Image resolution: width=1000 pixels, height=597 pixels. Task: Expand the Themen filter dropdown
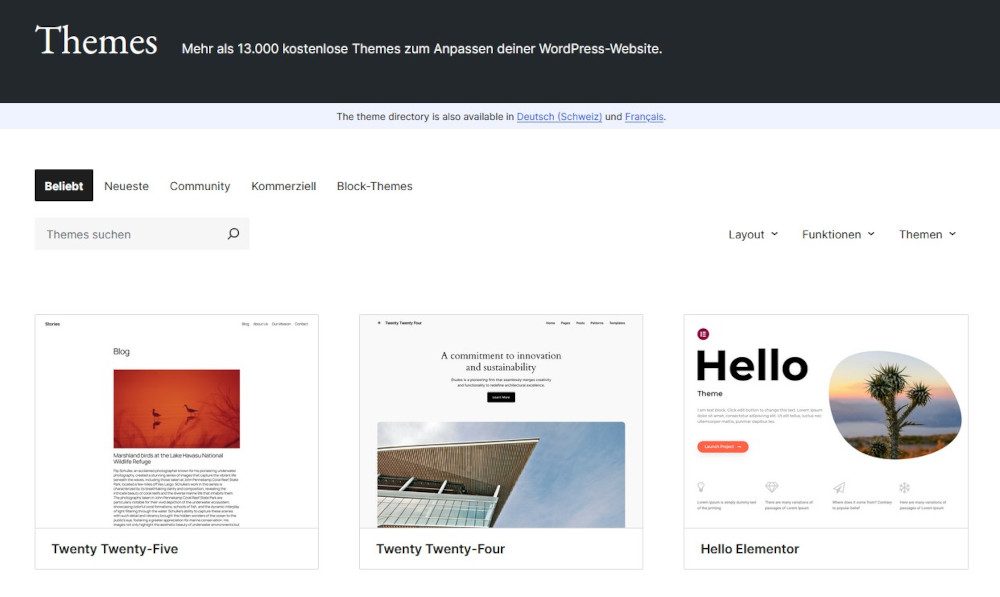(x=927, y=235)
